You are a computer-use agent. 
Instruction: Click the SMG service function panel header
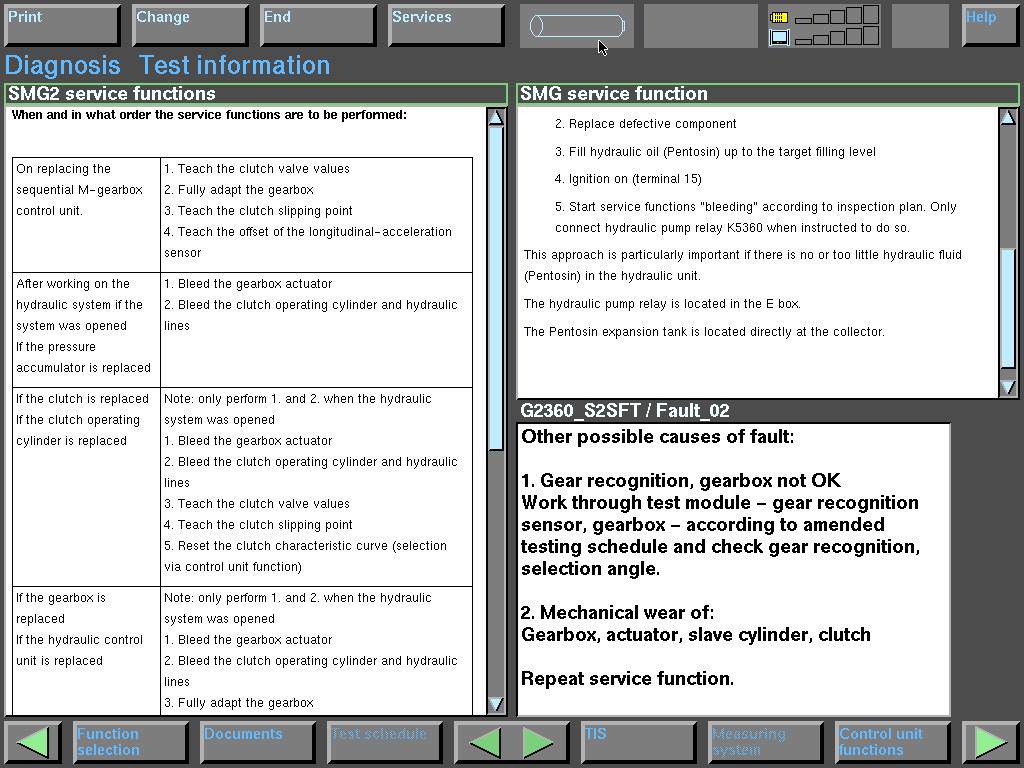(x=767, y=94)
